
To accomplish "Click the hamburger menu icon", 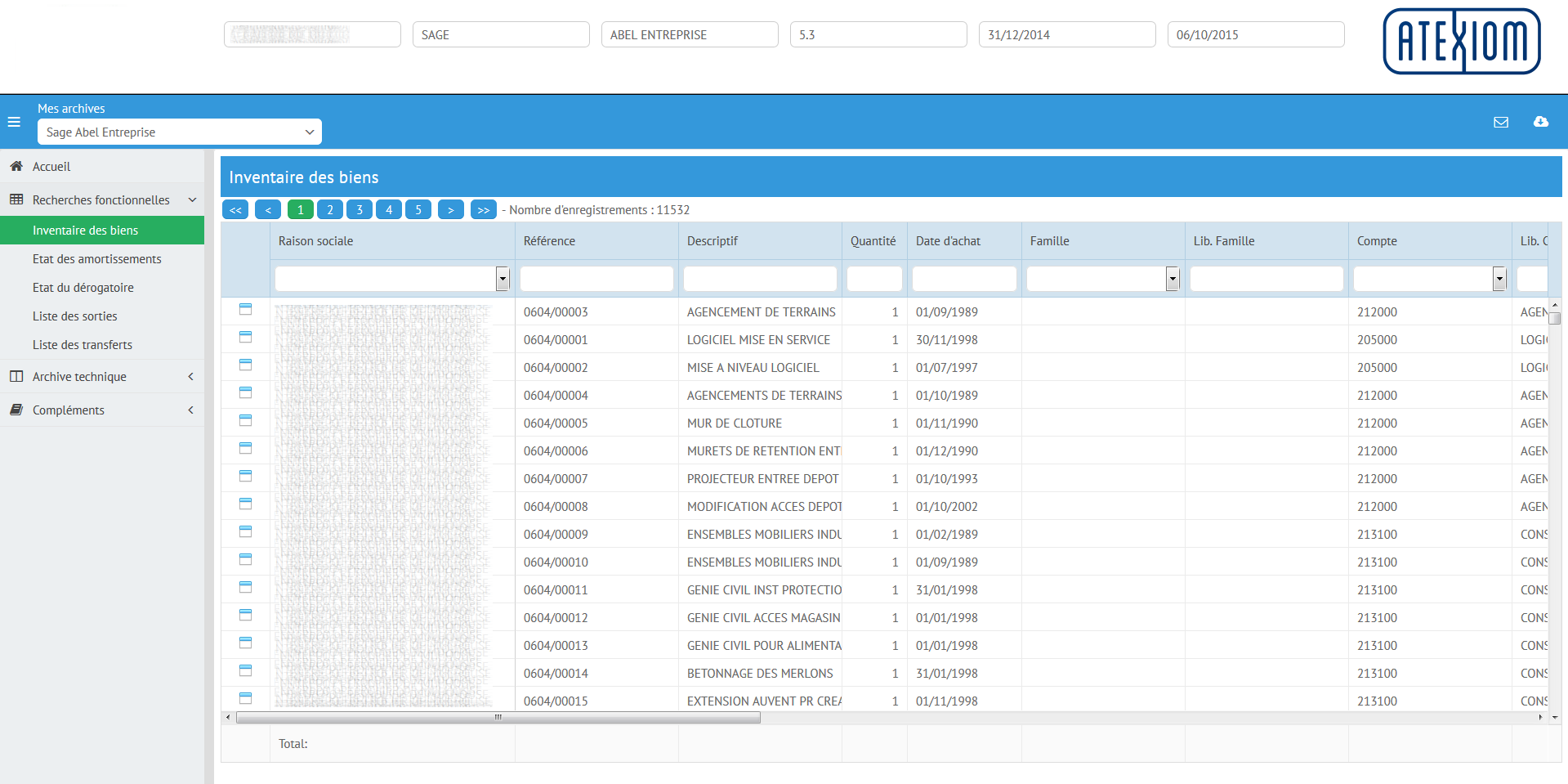I will coord(14,122).
